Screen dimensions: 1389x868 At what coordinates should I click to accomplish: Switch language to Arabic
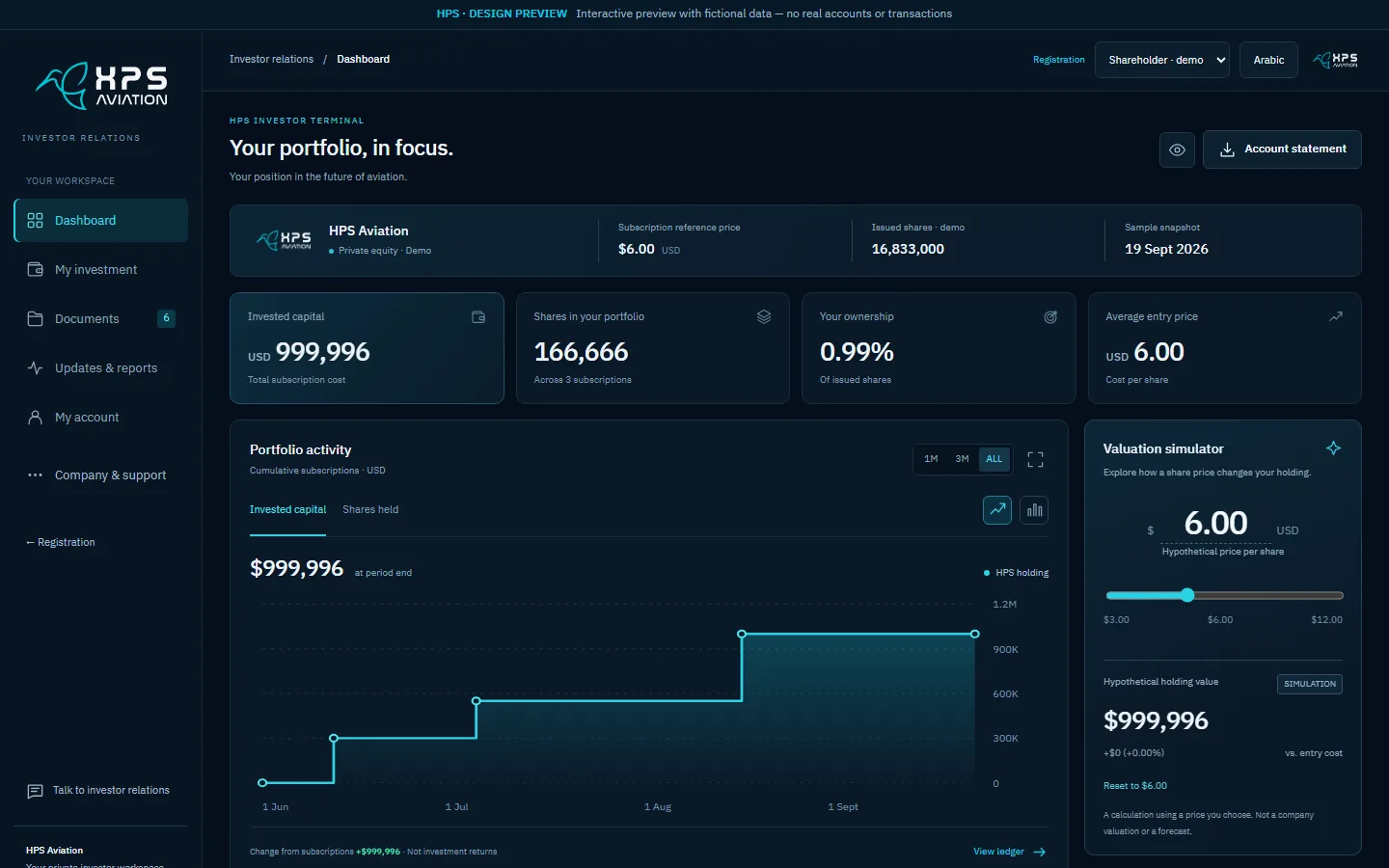(1268, 60)
